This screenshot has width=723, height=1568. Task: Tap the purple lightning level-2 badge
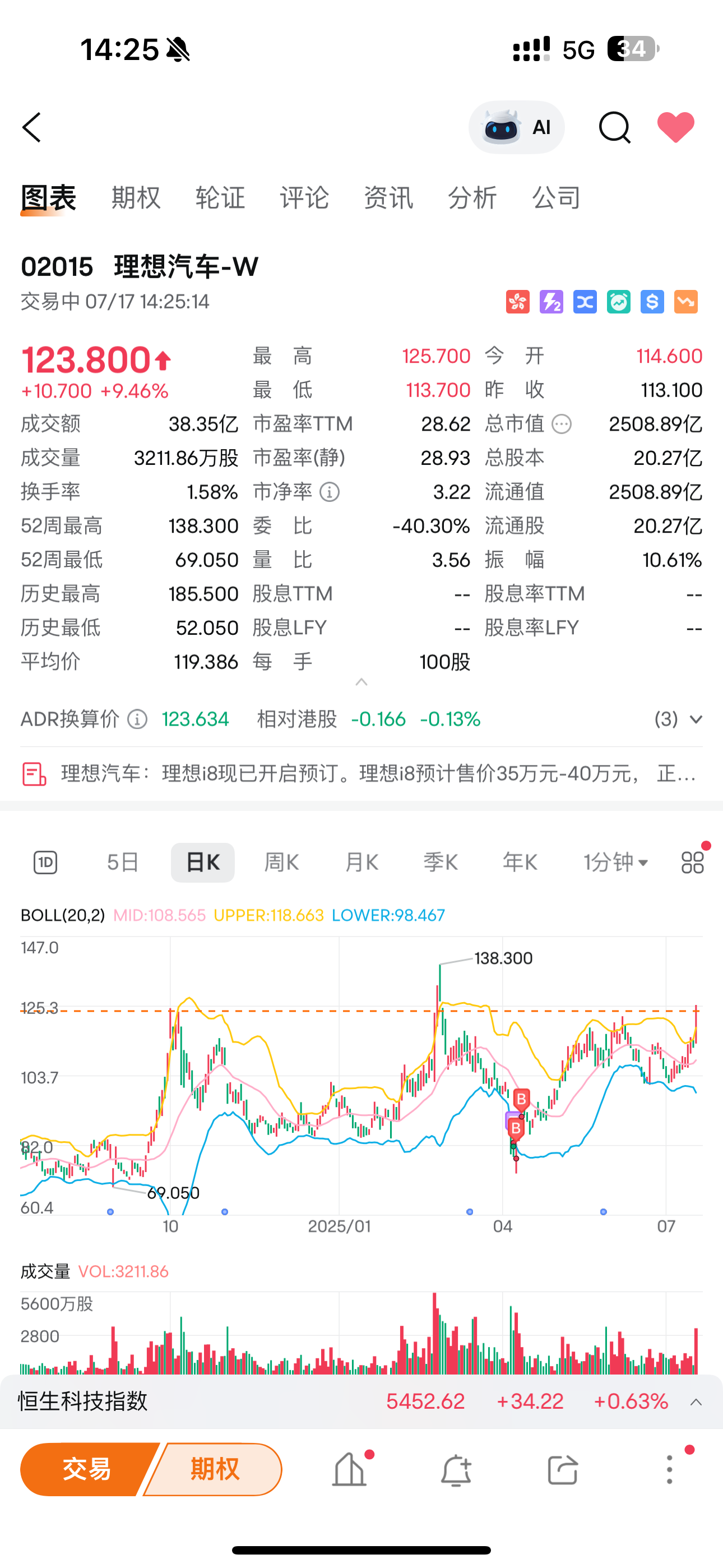(x=551, y=302)
